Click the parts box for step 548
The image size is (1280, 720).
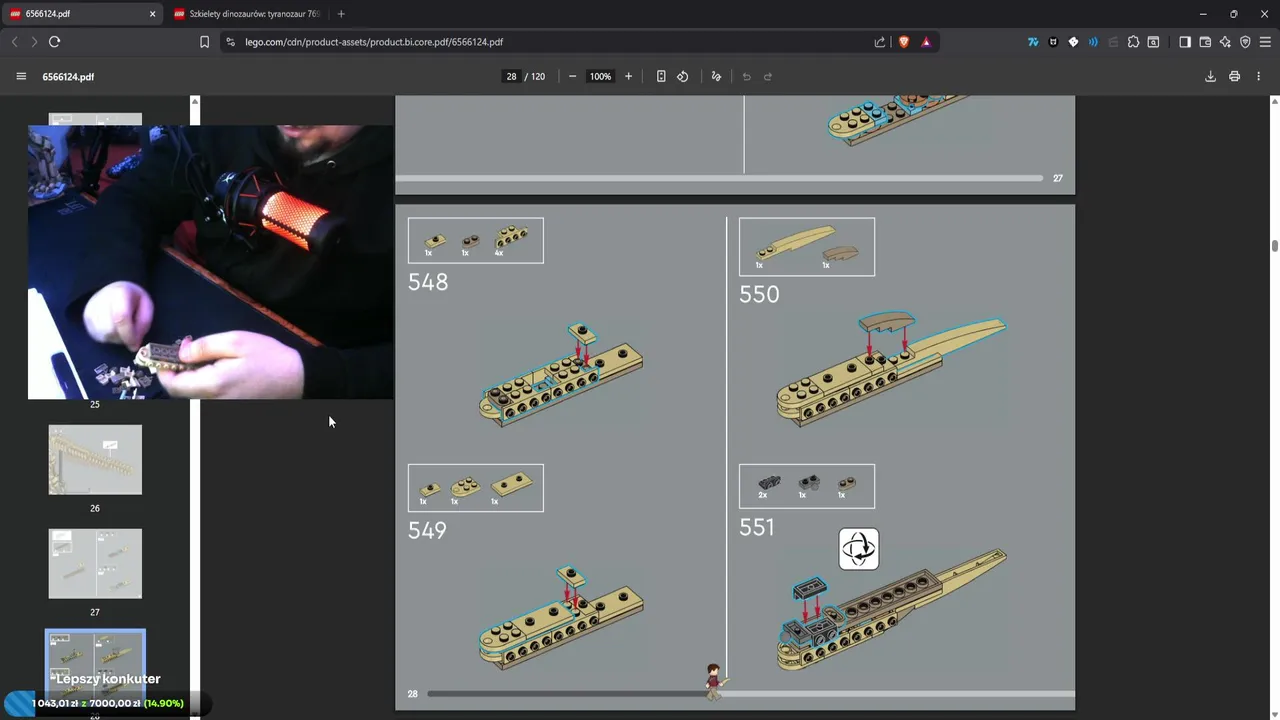point(476,241)
